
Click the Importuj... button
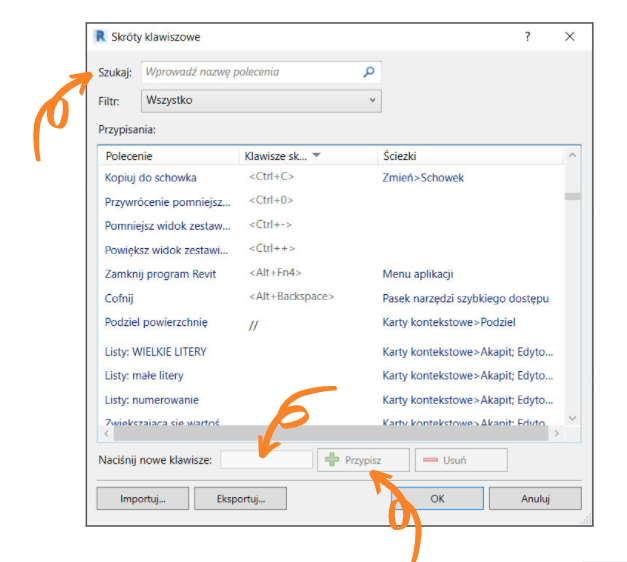(x=142, y=498)
